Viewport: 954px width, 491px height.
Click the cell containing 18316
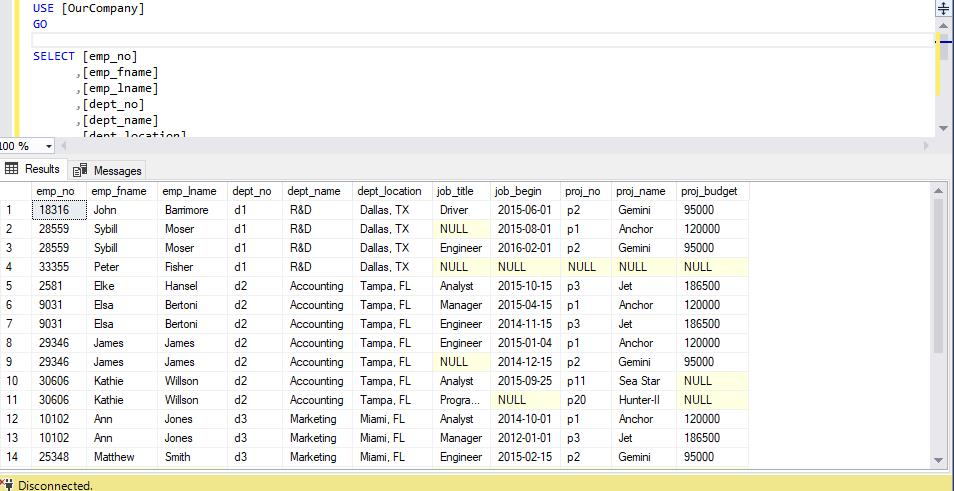[58, 210]
